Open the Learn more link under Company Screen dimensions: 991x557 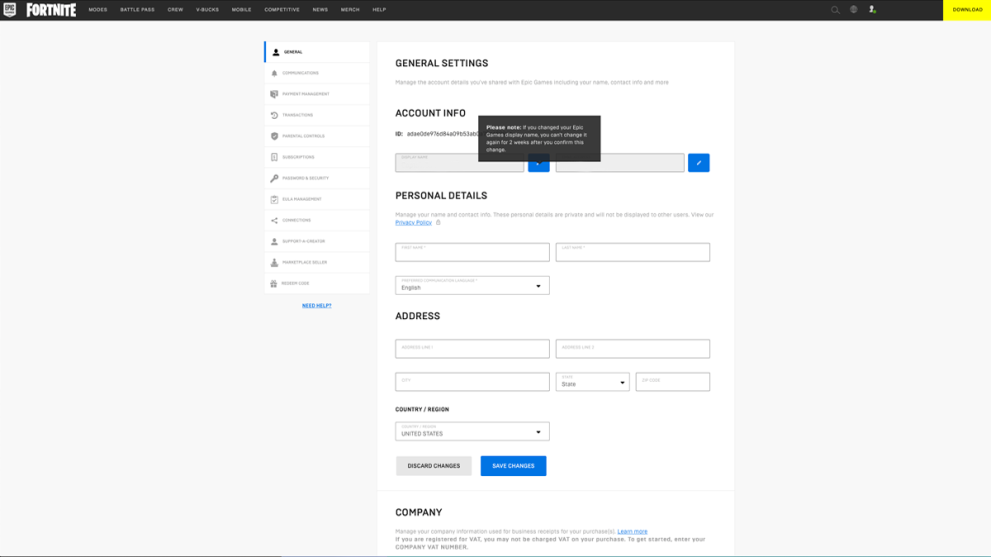click(x=632, y=532)
